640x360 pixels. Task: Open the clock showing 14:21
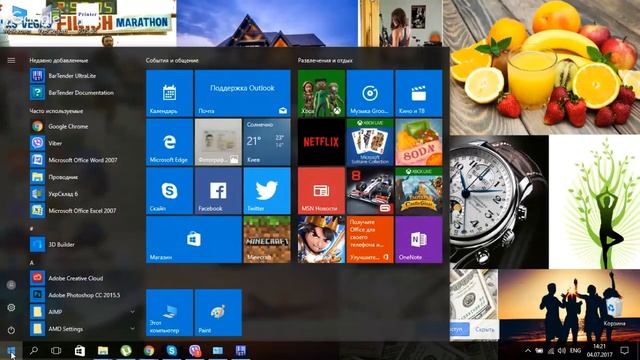[600, 351]
